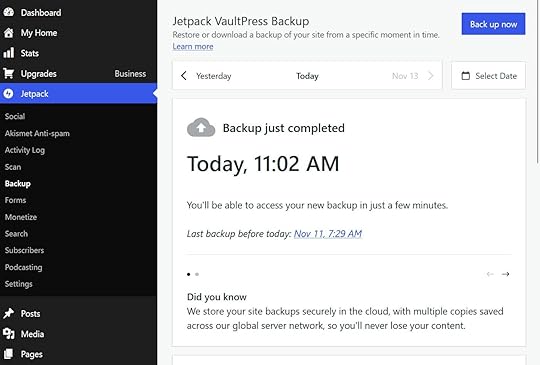The height and width of the screenshot is (365, 540).
Task: Click Yesterday in date navigation
Action: (214, 76)
